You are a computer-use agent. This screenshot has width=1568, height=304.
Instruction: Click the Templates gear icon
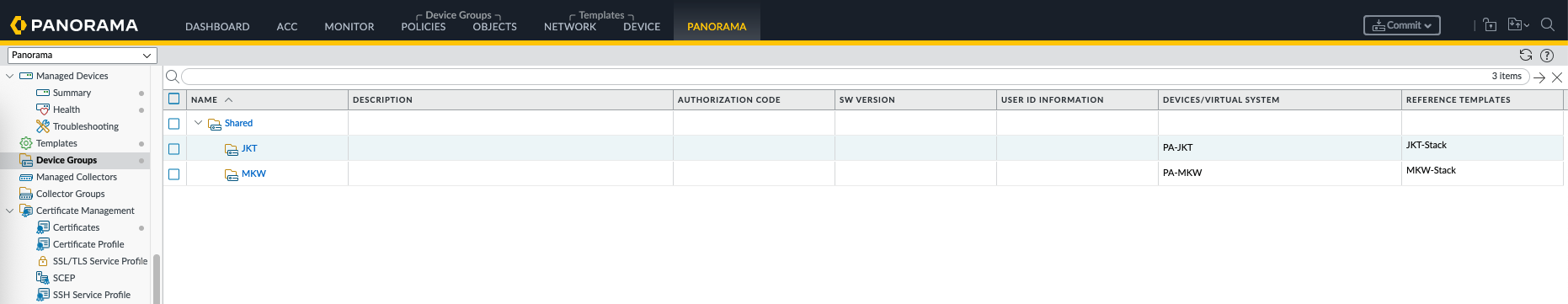[x=26, y=143]
